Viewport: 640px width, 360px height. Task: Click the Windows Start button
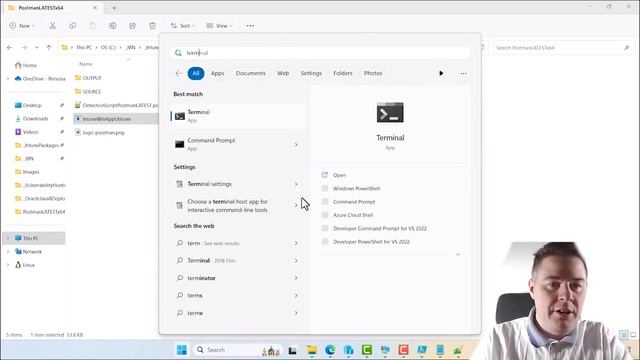pos(182,350)
